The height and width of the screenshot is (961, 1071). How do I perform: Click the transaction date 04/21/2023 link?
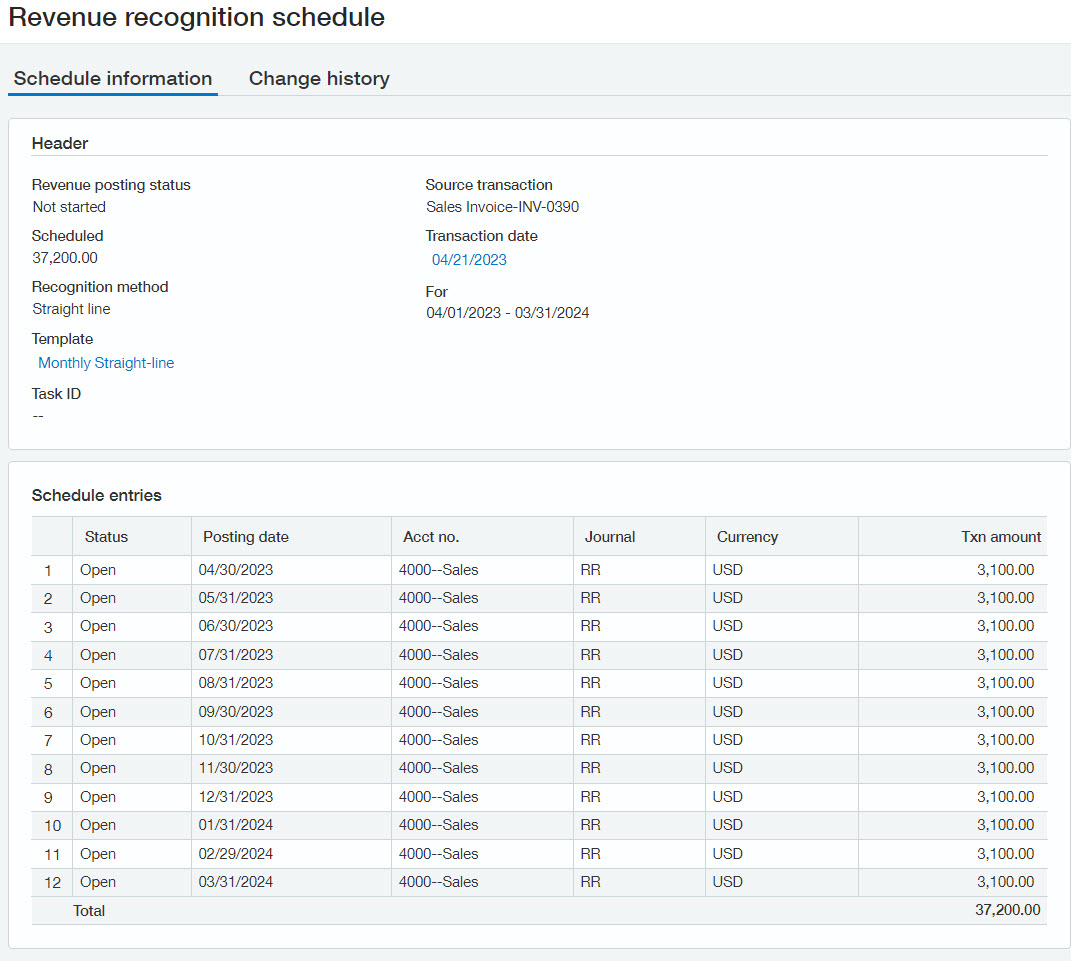point(469,260)
